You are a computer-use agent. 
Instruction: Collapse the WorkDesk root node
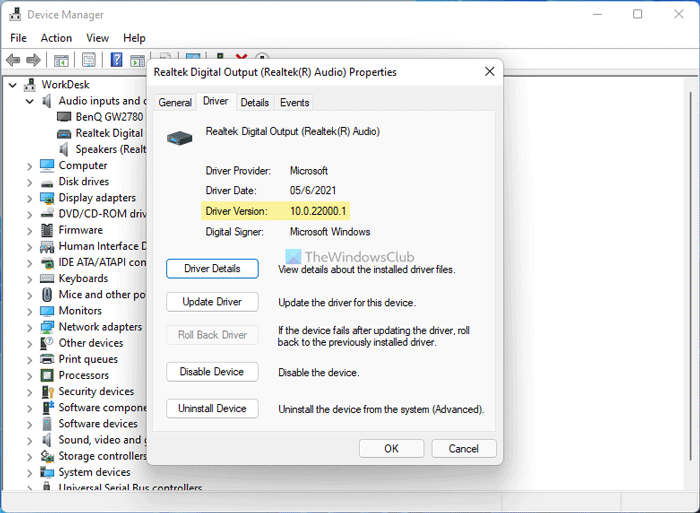click(x=13, y=85)
